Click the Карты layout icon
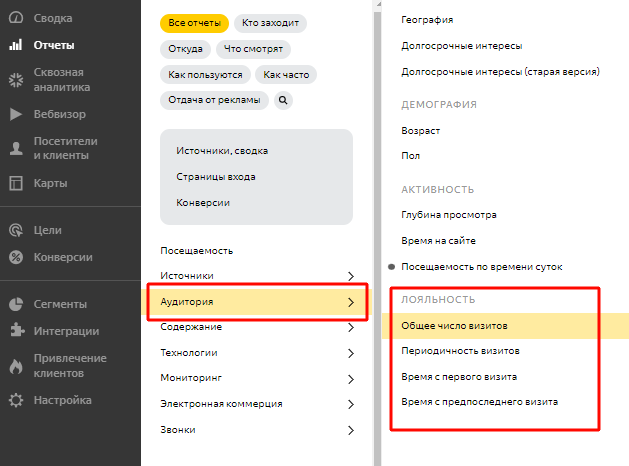629x466 pixels. (x=16, y=183)
